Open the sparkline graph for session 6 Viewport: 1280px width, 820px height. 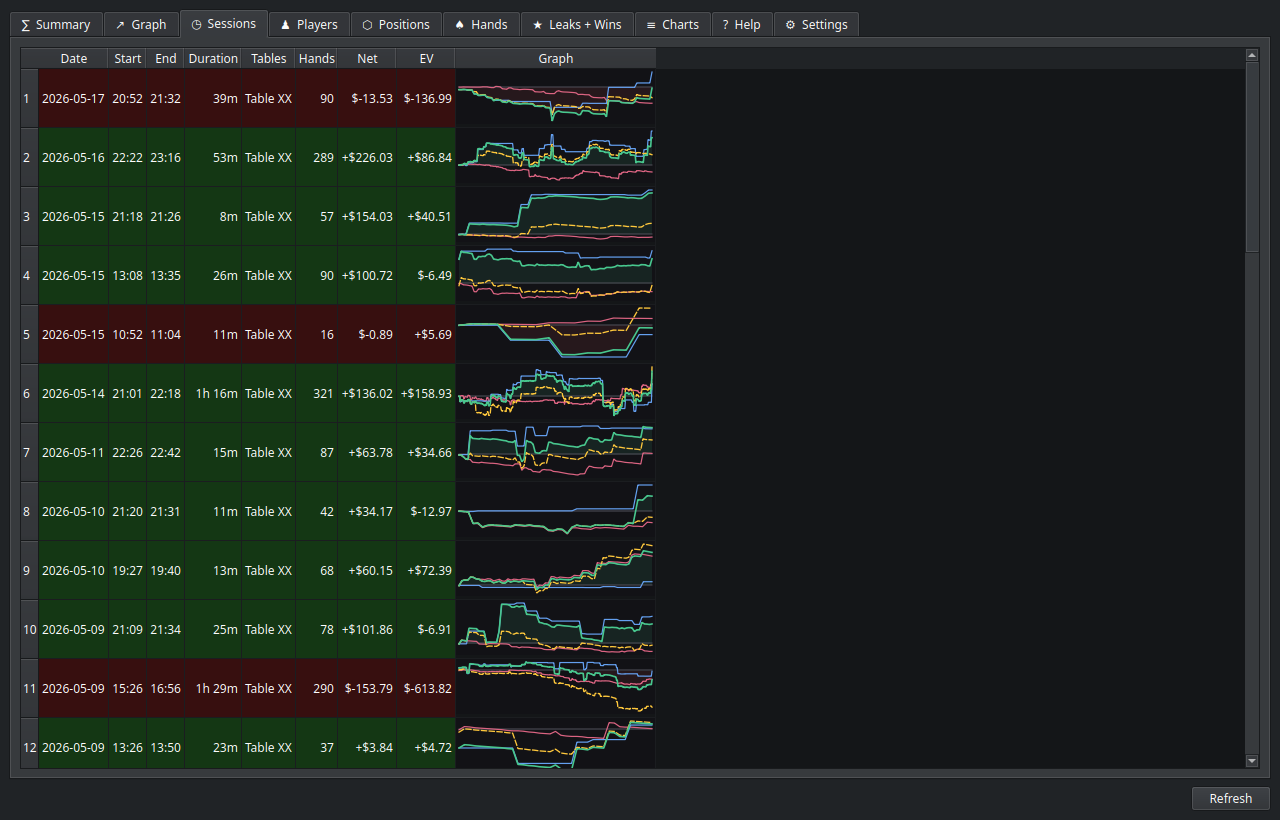pyautogui.click(x=556, y=393)
